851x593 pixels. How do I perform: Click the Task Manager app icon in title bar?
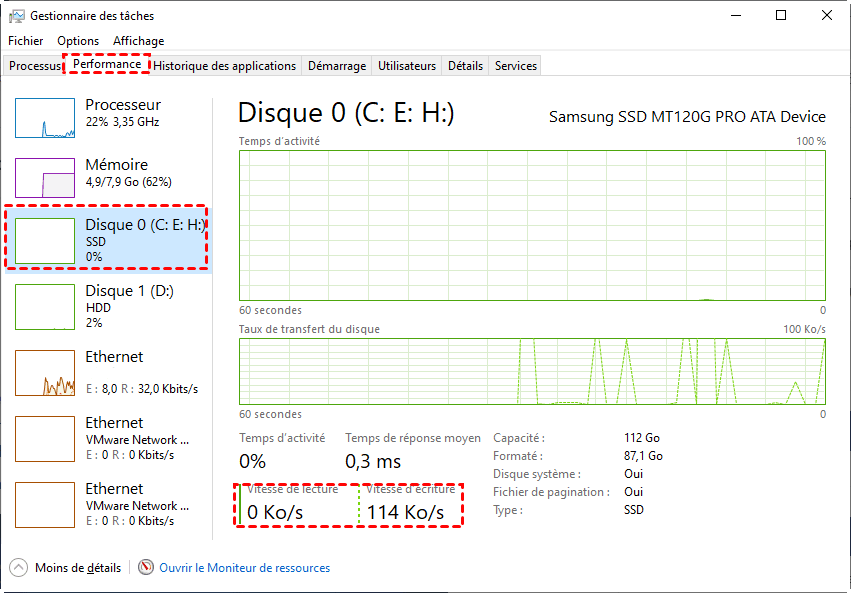(17, 16)
